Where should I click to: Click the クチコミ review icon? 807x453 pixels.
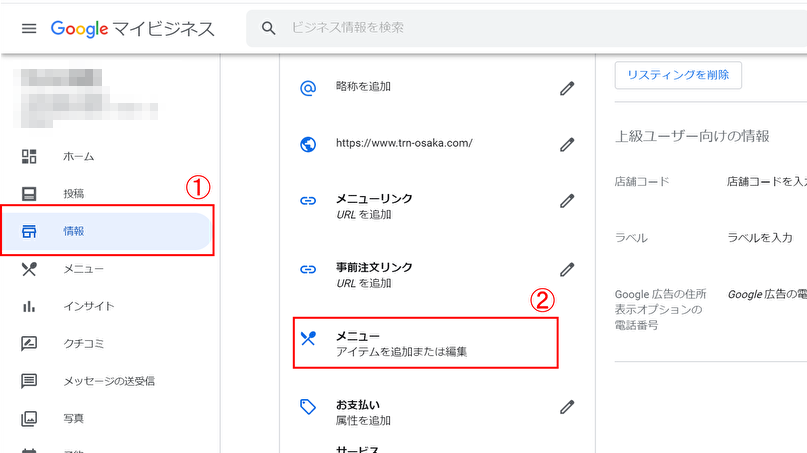tap(29, 343)
